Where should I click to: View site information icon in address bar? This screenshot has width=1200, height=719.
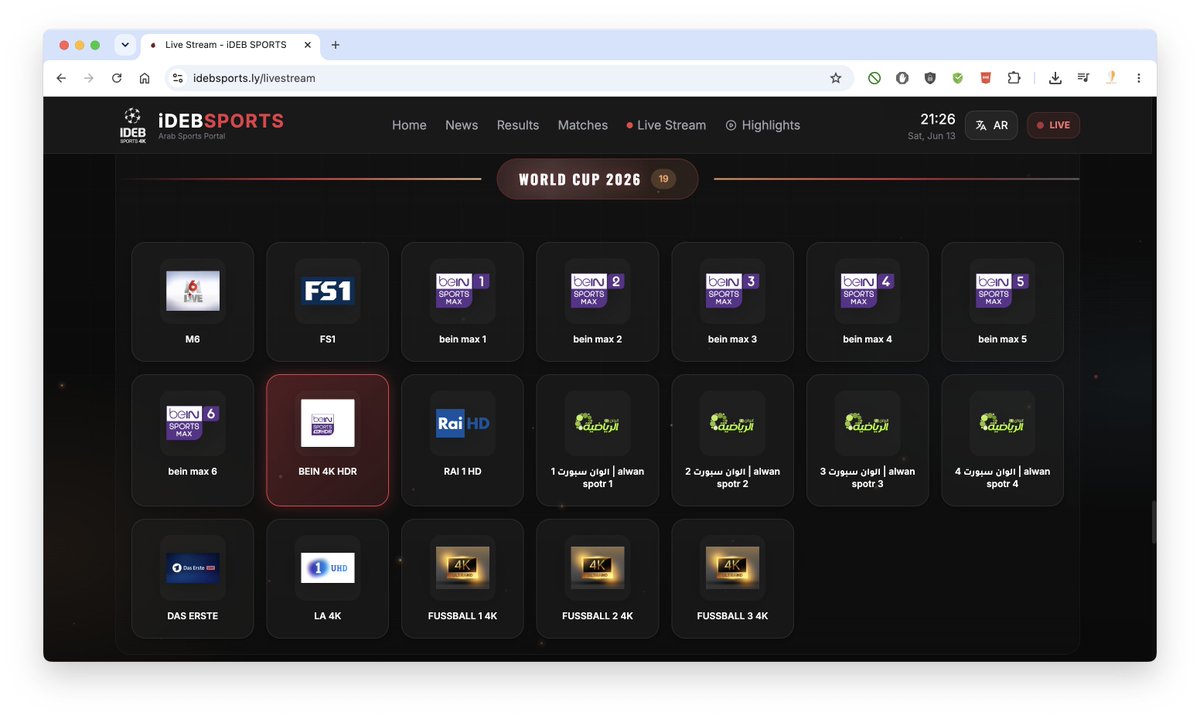click(177, 78)
